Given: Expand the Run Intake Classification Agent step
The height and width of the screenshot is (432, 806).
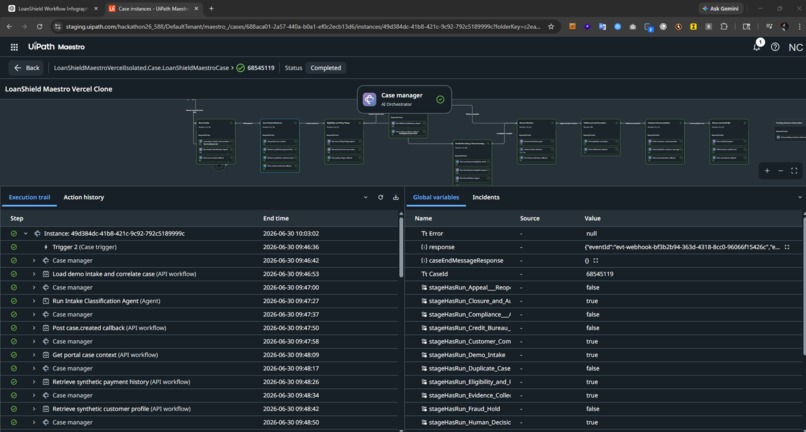Looking at the screenshot, I should tap(34, 301).
